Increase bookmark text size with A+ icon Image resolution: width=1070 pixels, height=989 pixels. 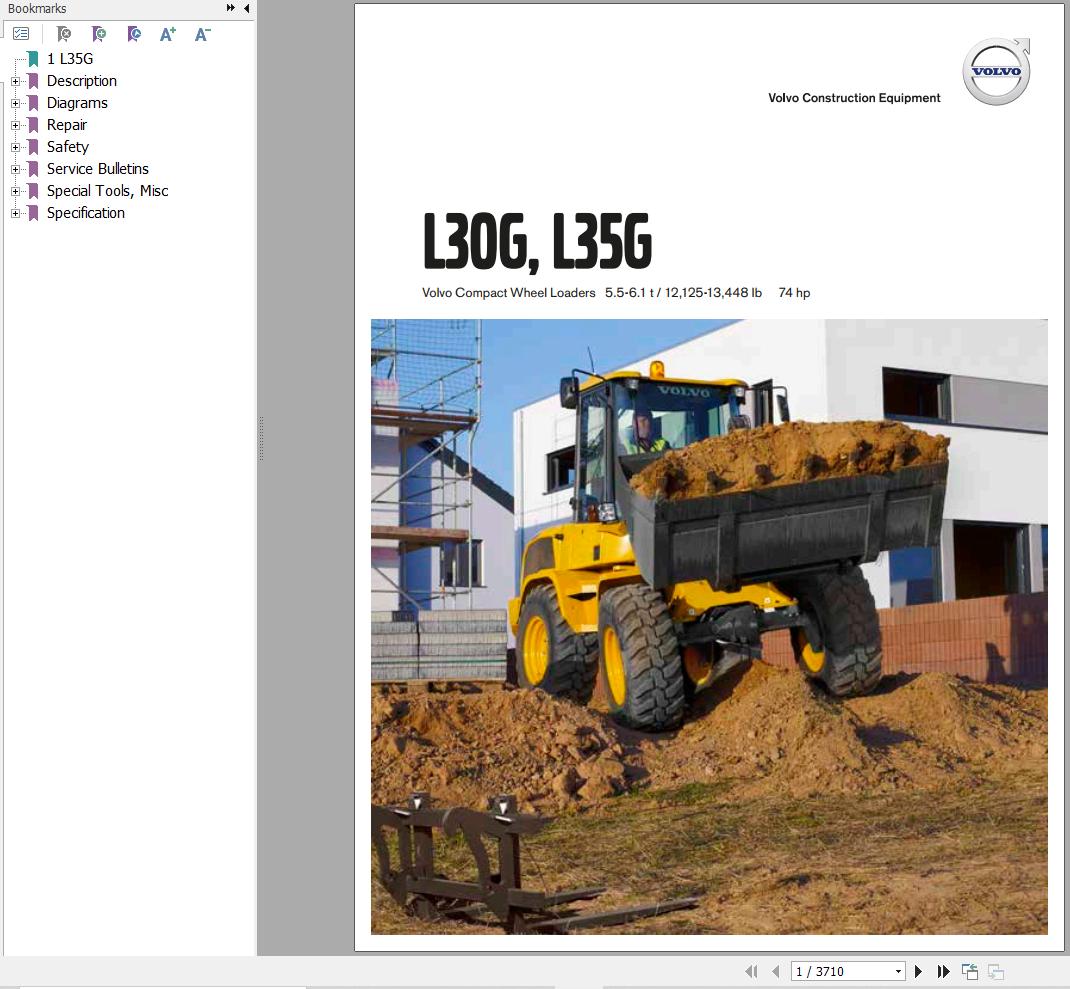pyautogui.click(x=167, y=33)
